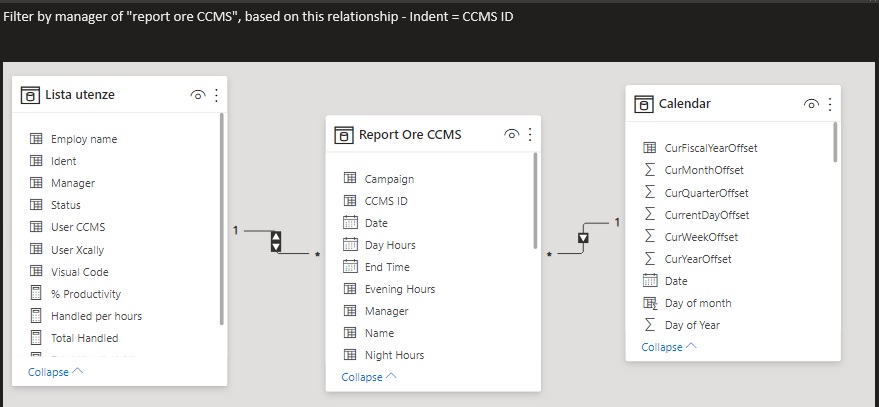Click the Lista utenze table title
The height and width of the screenshot is (407, 879).
[x=79, y=95]
